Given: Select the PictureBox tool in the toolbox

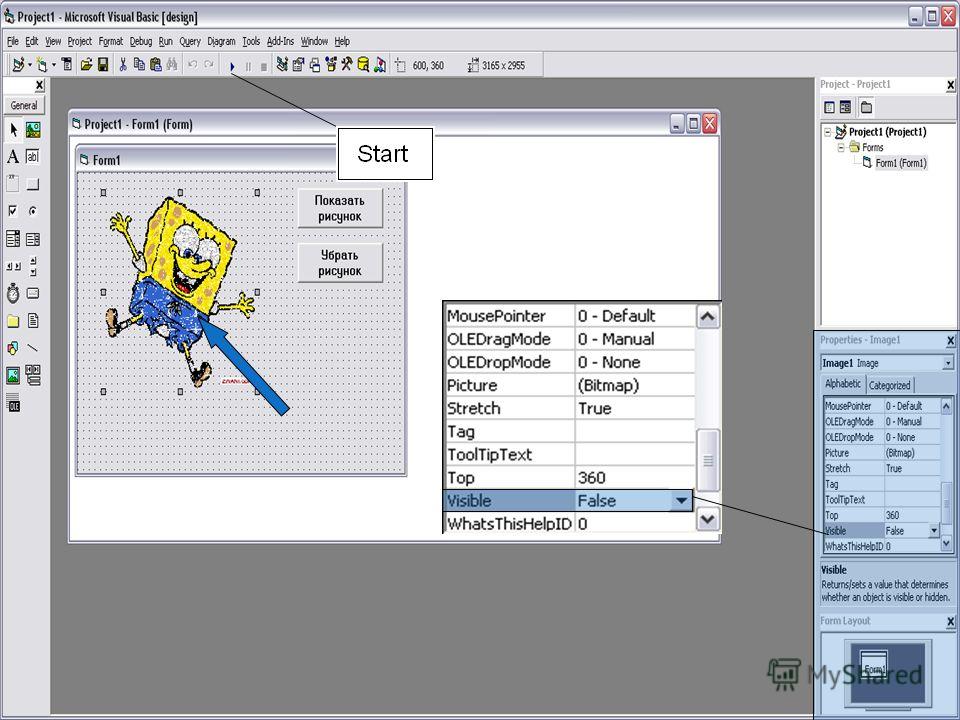Looking at the screenshot, I should coord(33,129).
